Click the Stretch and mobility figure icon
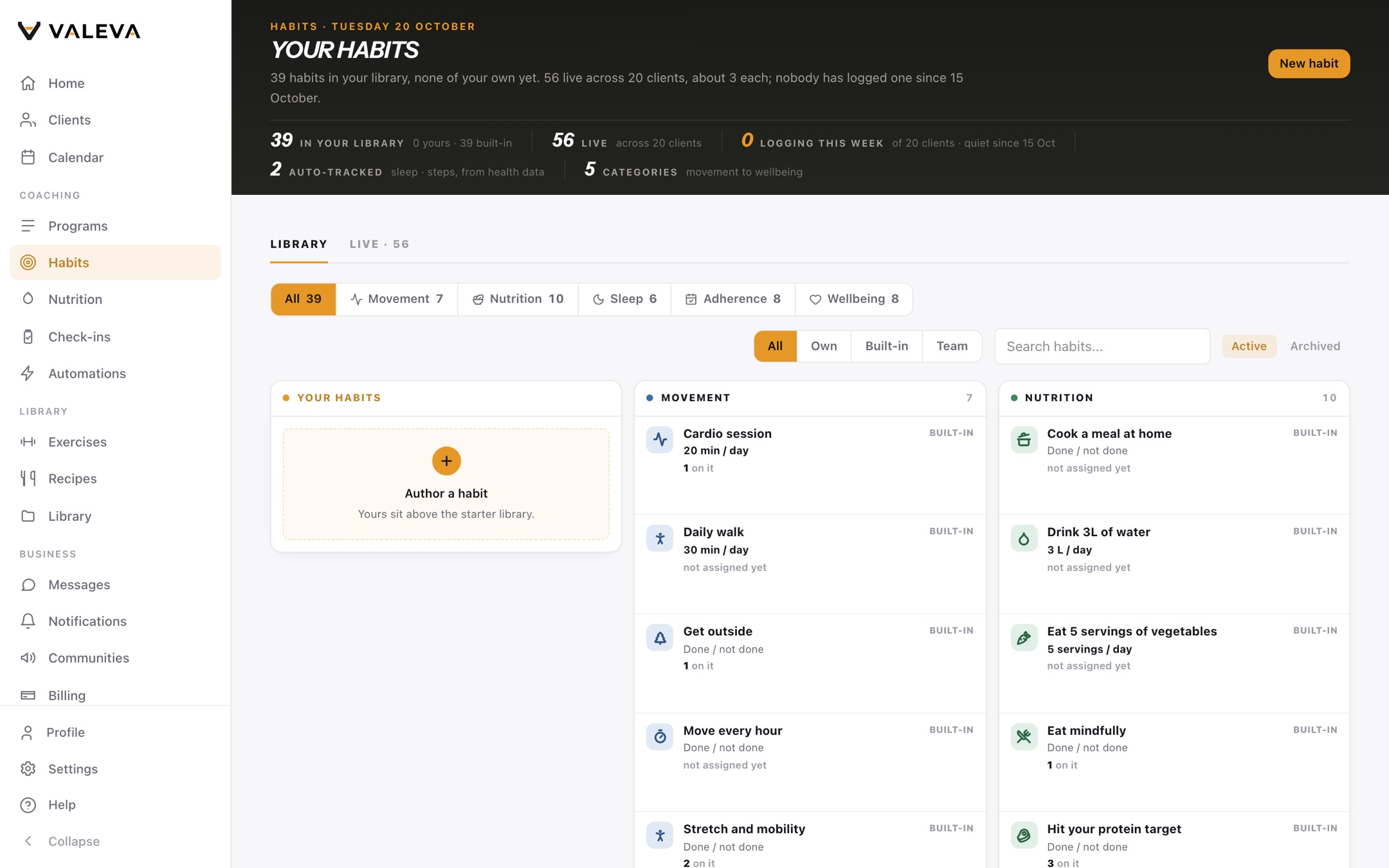 tap(660, 835)
